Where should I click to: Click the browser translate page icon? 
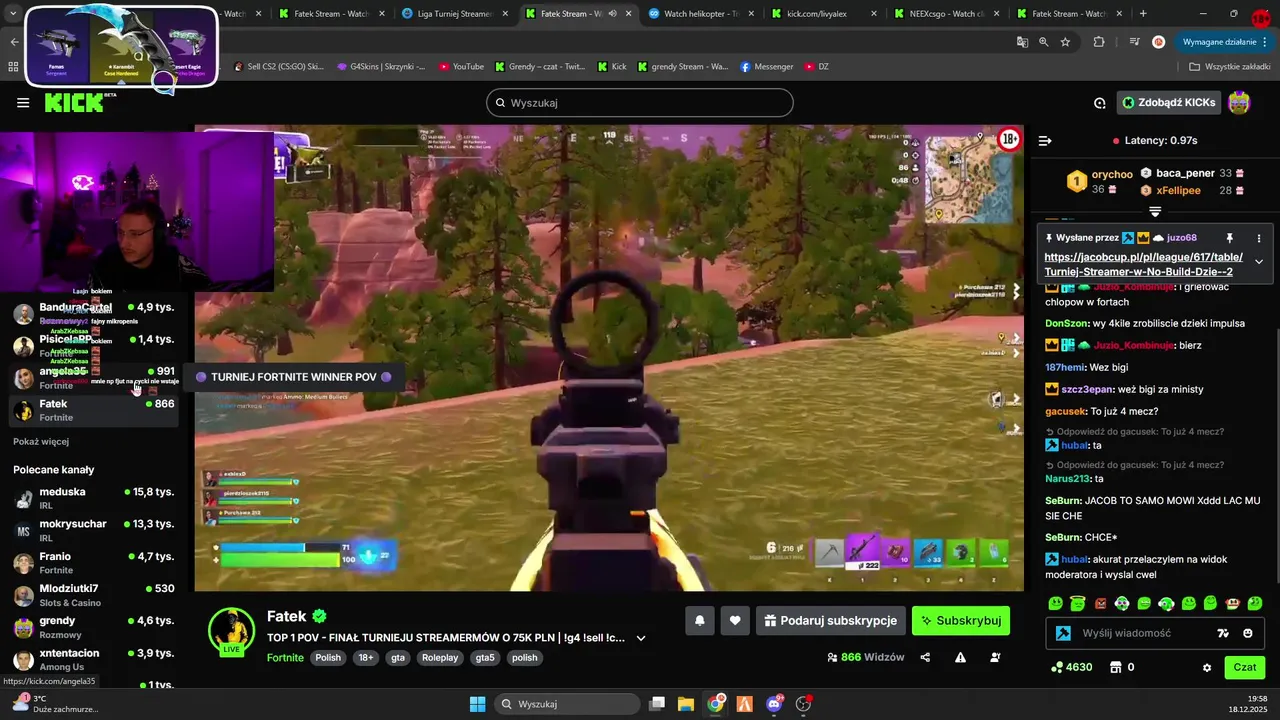pos(1022,42)
